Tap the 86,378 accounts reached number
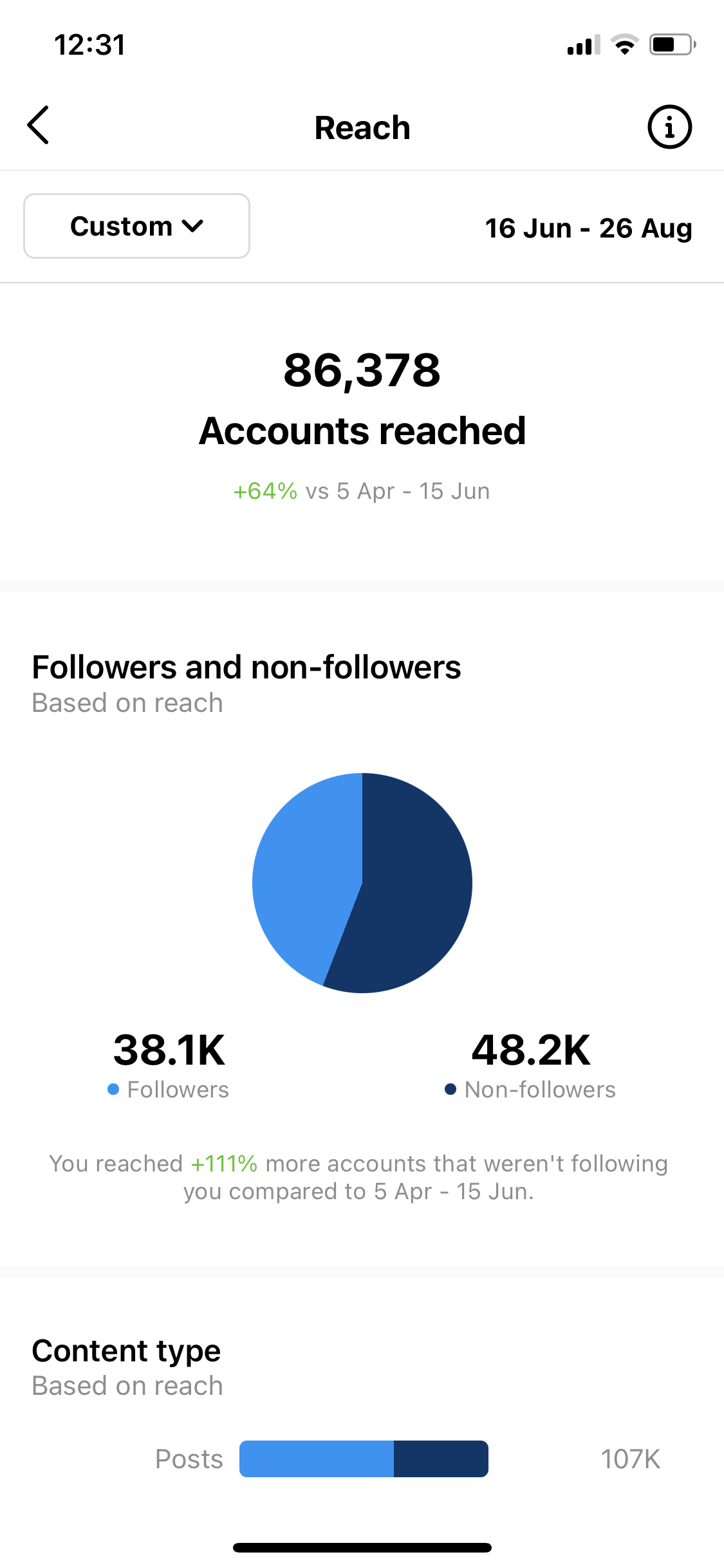Viewport: 724px width, 1568px height. pyautogui.click(x=362, y=371)
